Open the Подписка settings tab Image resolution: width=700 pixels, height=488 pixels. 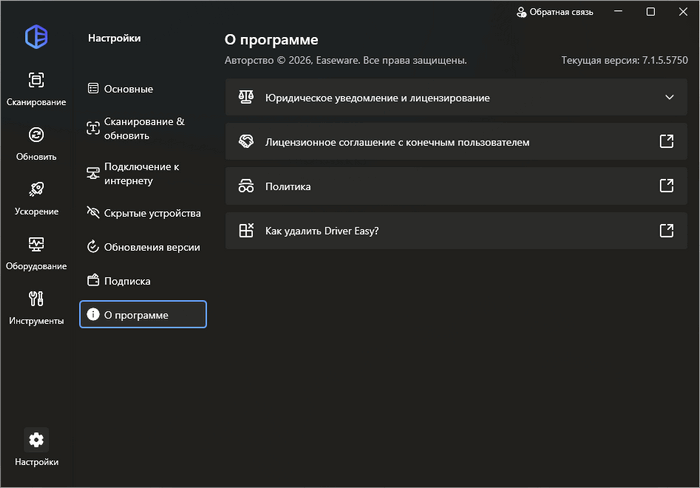[143, 281]
